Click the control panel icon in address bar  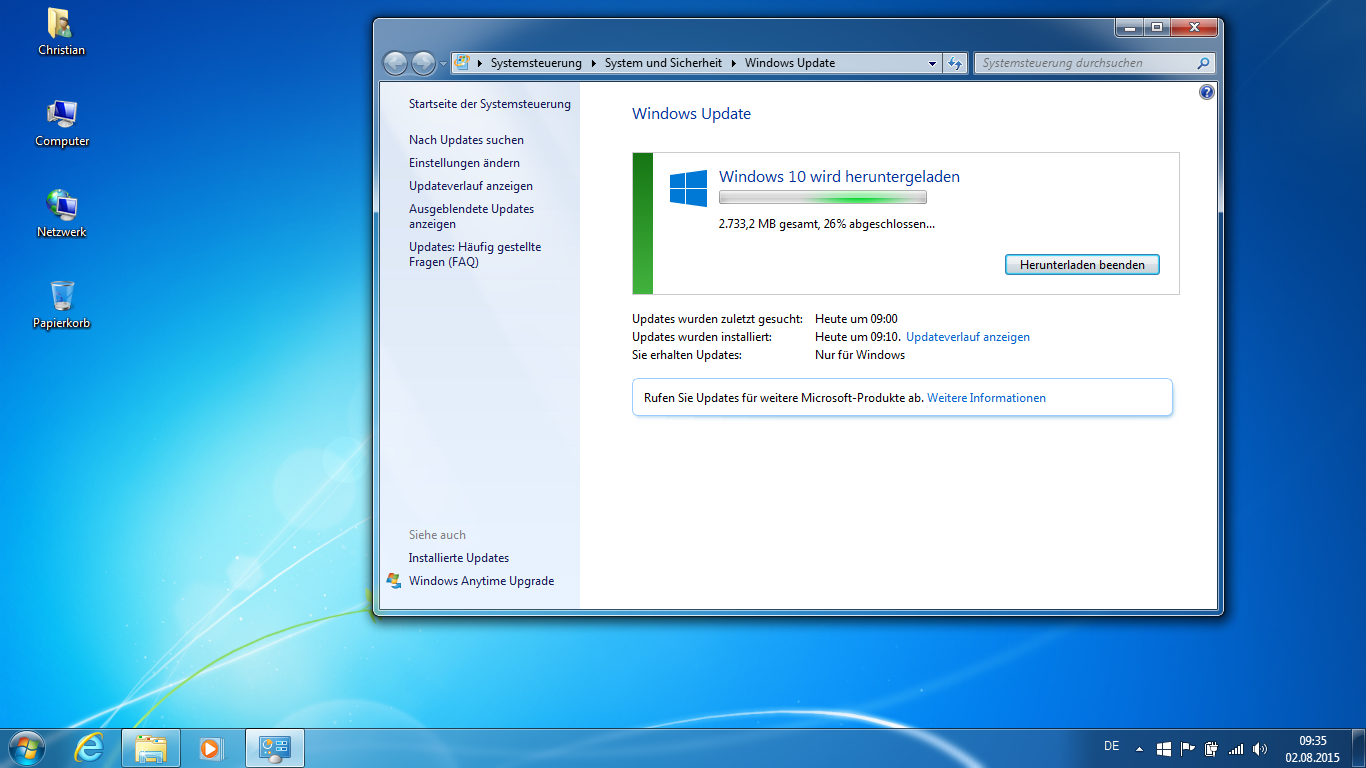click(462, 62)
